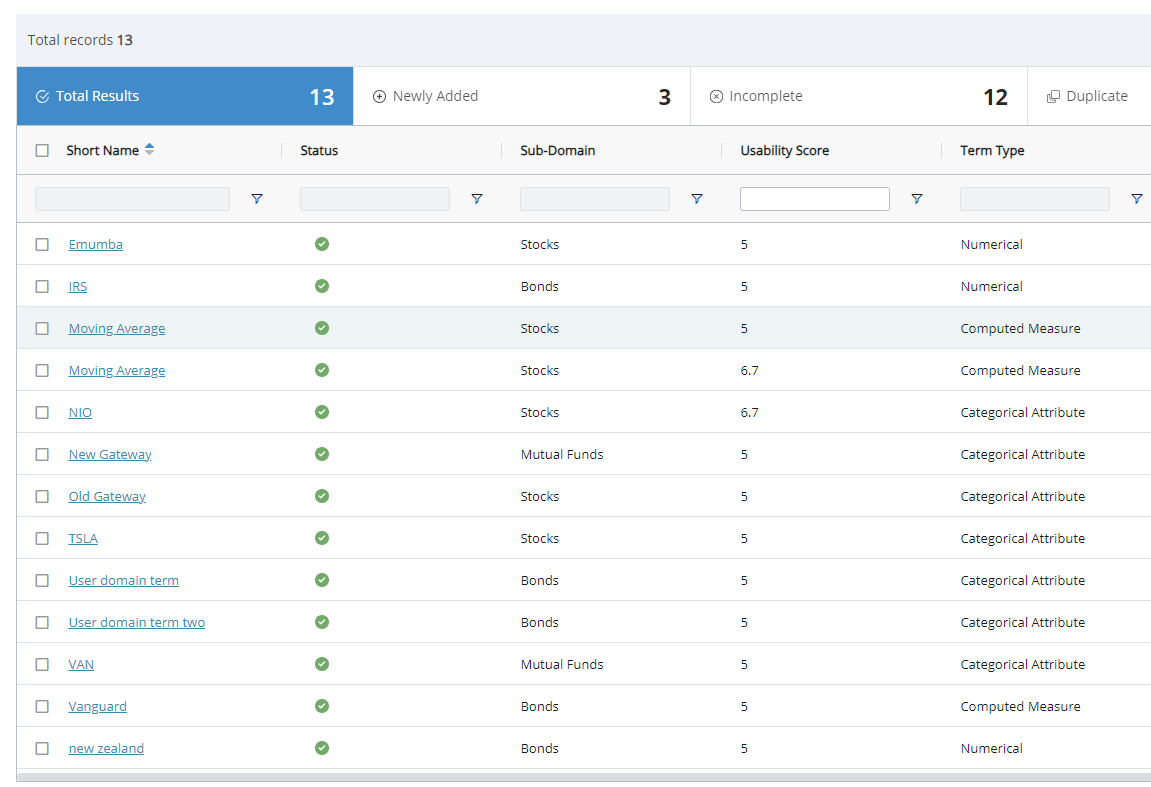Screen dimensions: 1151x787
Task: Focus the Short Name filter input
Action: pyautogui.click(x=132, y=199)
